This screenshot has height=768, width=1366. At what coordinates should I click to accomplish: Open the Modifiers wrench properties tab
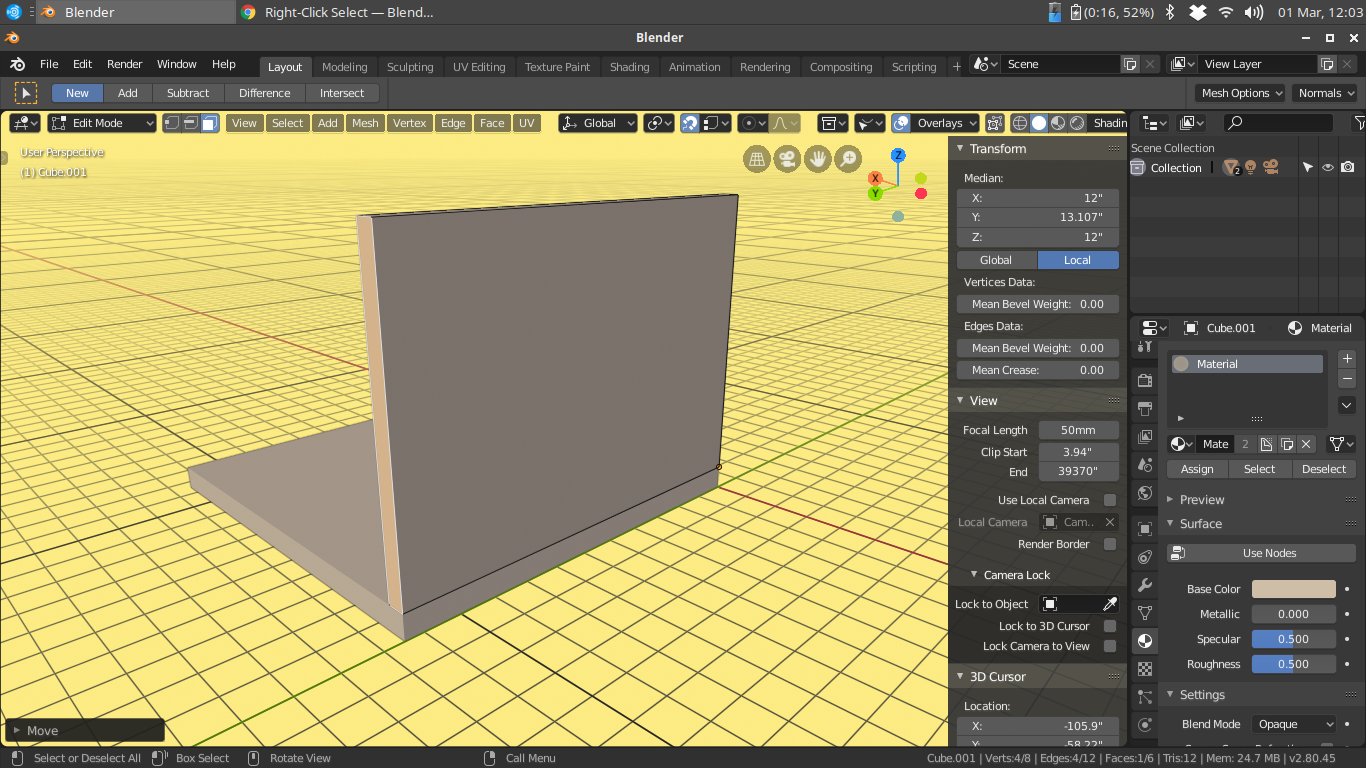pyautogui.click(x=1145, y=585)
